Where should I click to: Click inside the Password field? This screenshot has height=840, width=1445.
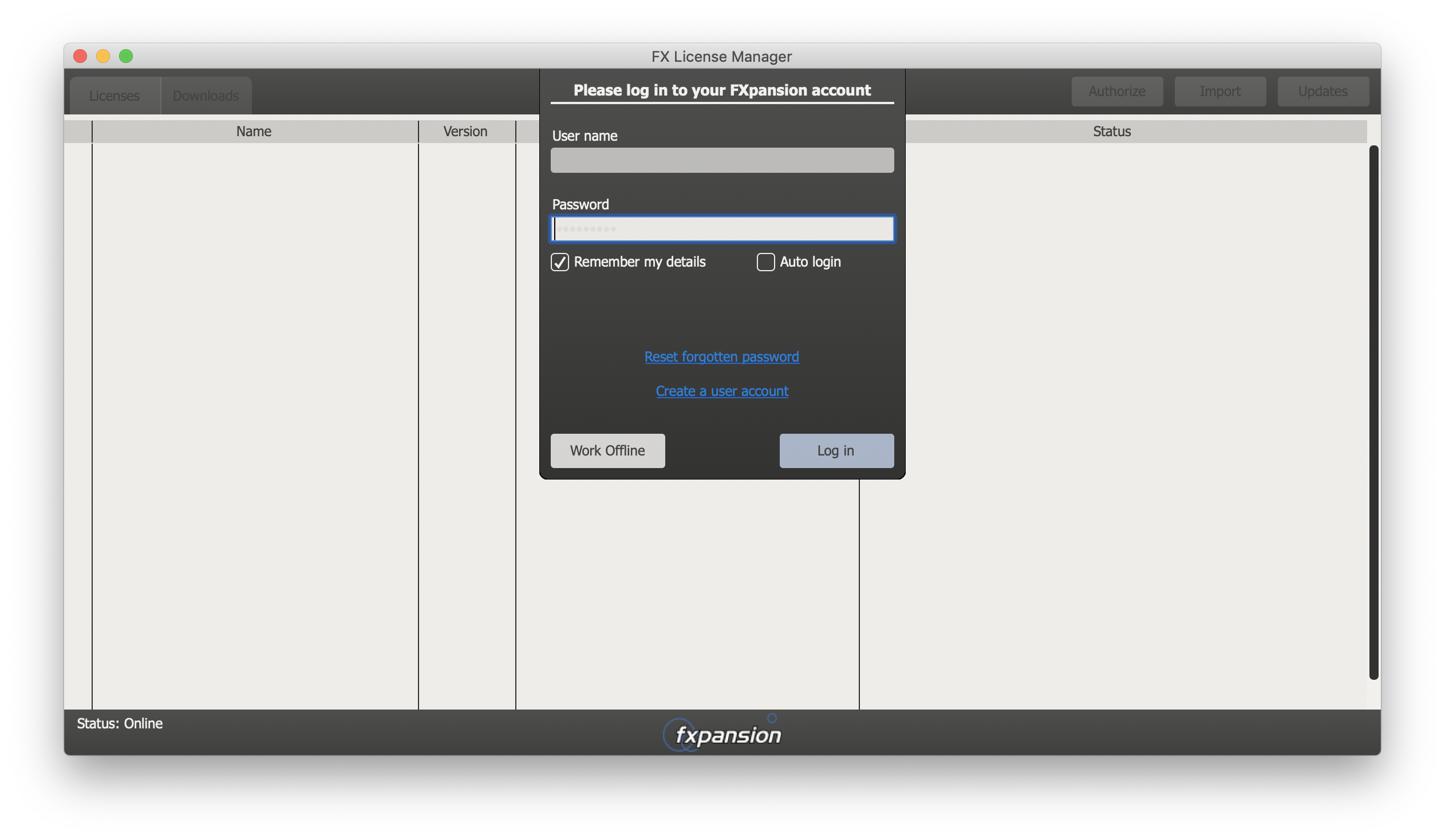721,229
